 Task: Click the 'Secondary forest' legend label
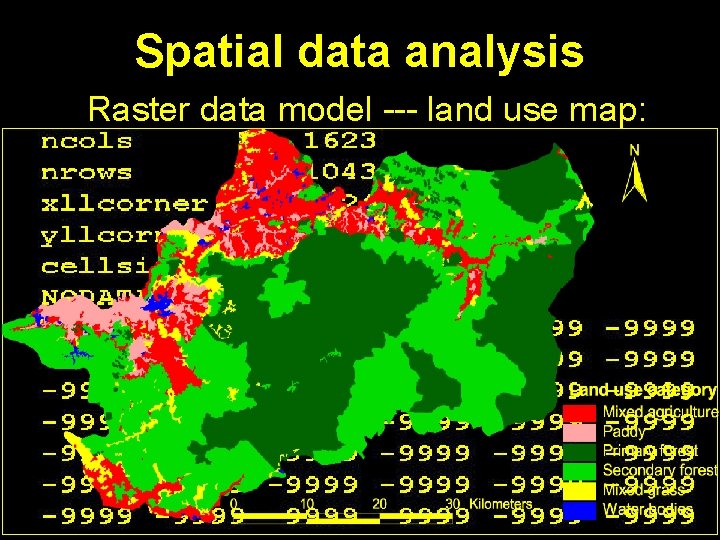click(x=659, y=470)
